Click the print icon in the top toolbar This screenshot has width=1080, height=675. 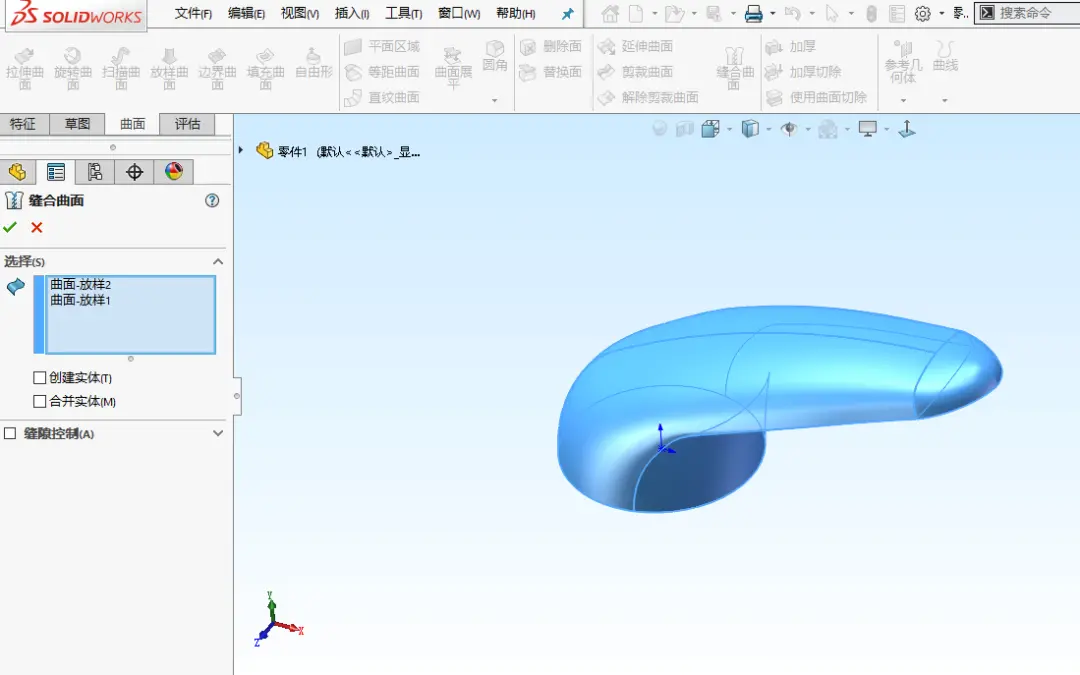pos(754,14)
